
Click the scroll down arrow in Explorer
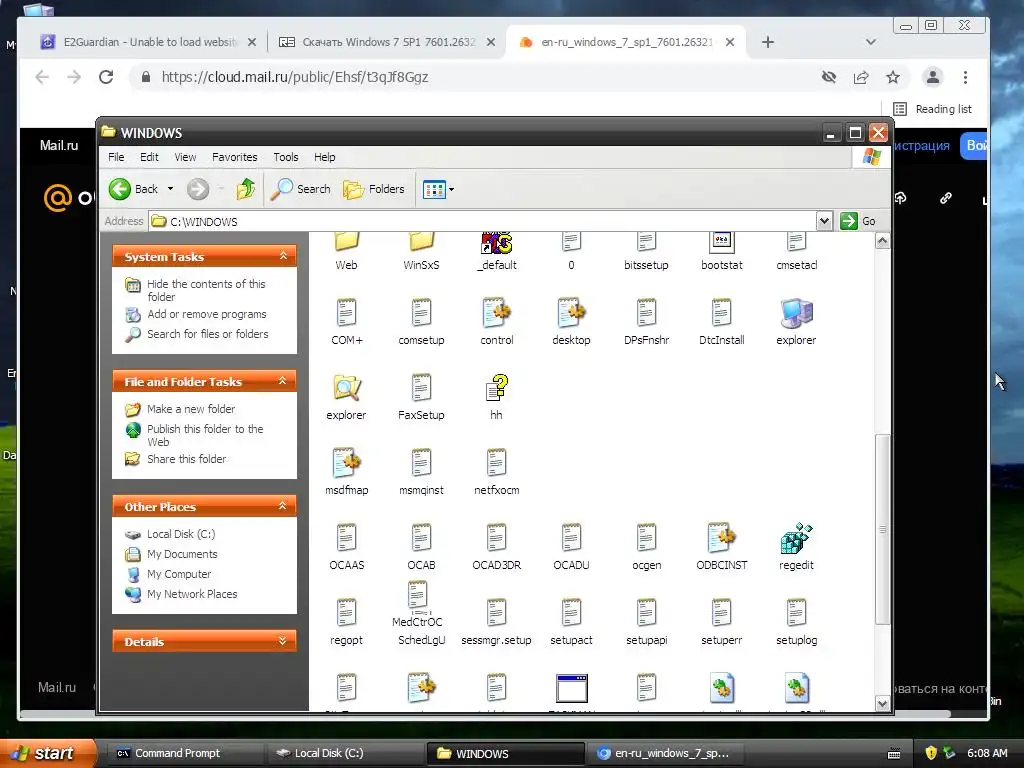point(882,703)
